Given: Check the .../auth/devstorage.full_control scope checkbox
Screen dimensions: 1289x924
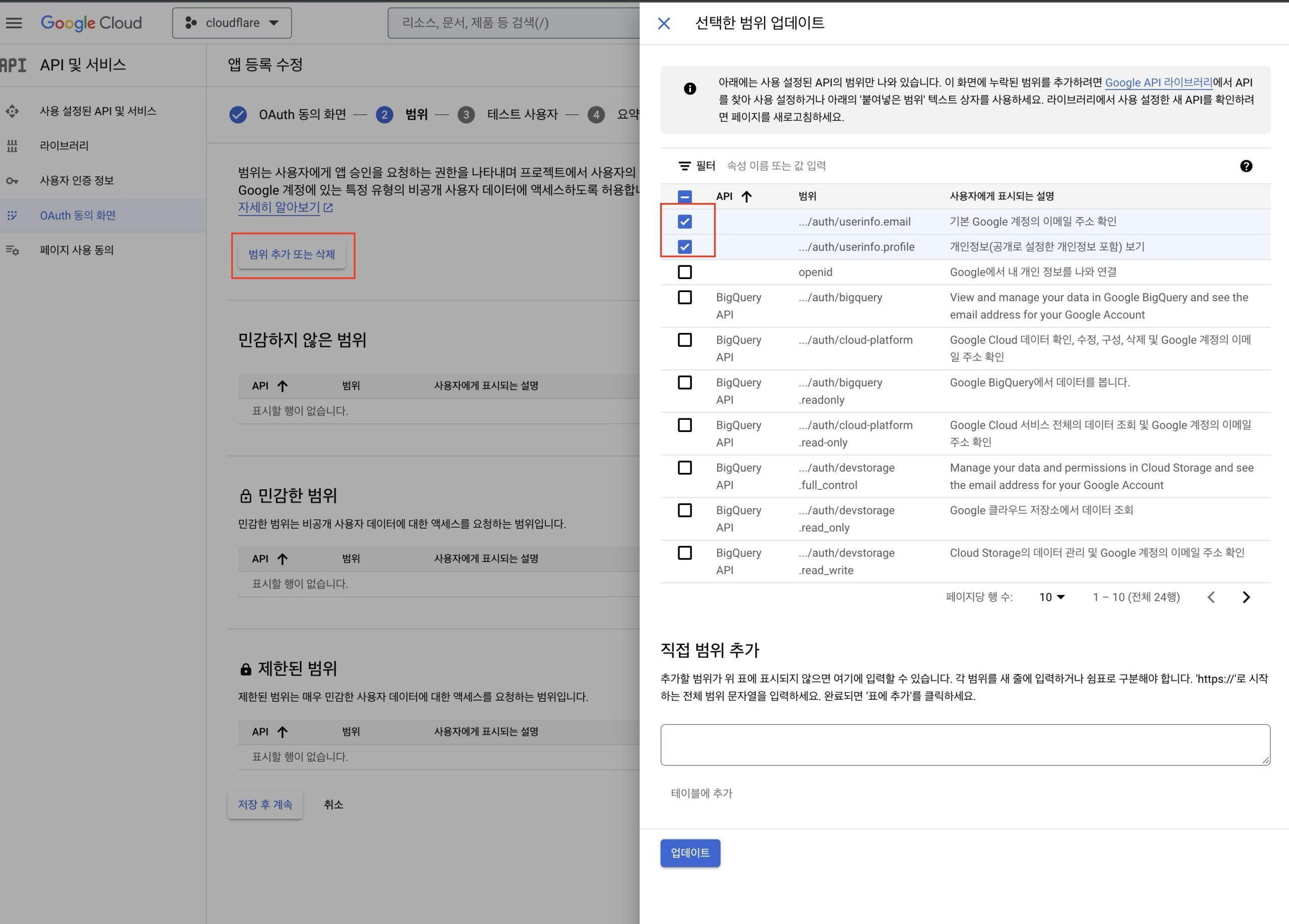Looking at the screenshot, I should (x=685, y=468).
